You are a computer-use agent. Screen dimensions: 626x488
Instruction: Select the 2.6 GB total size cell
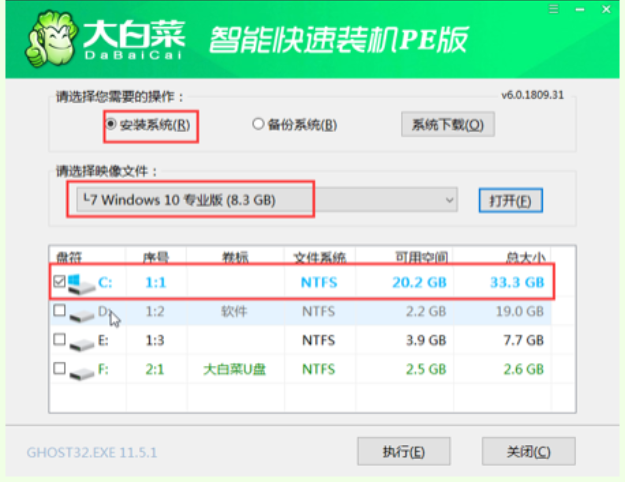pos(523,369)
